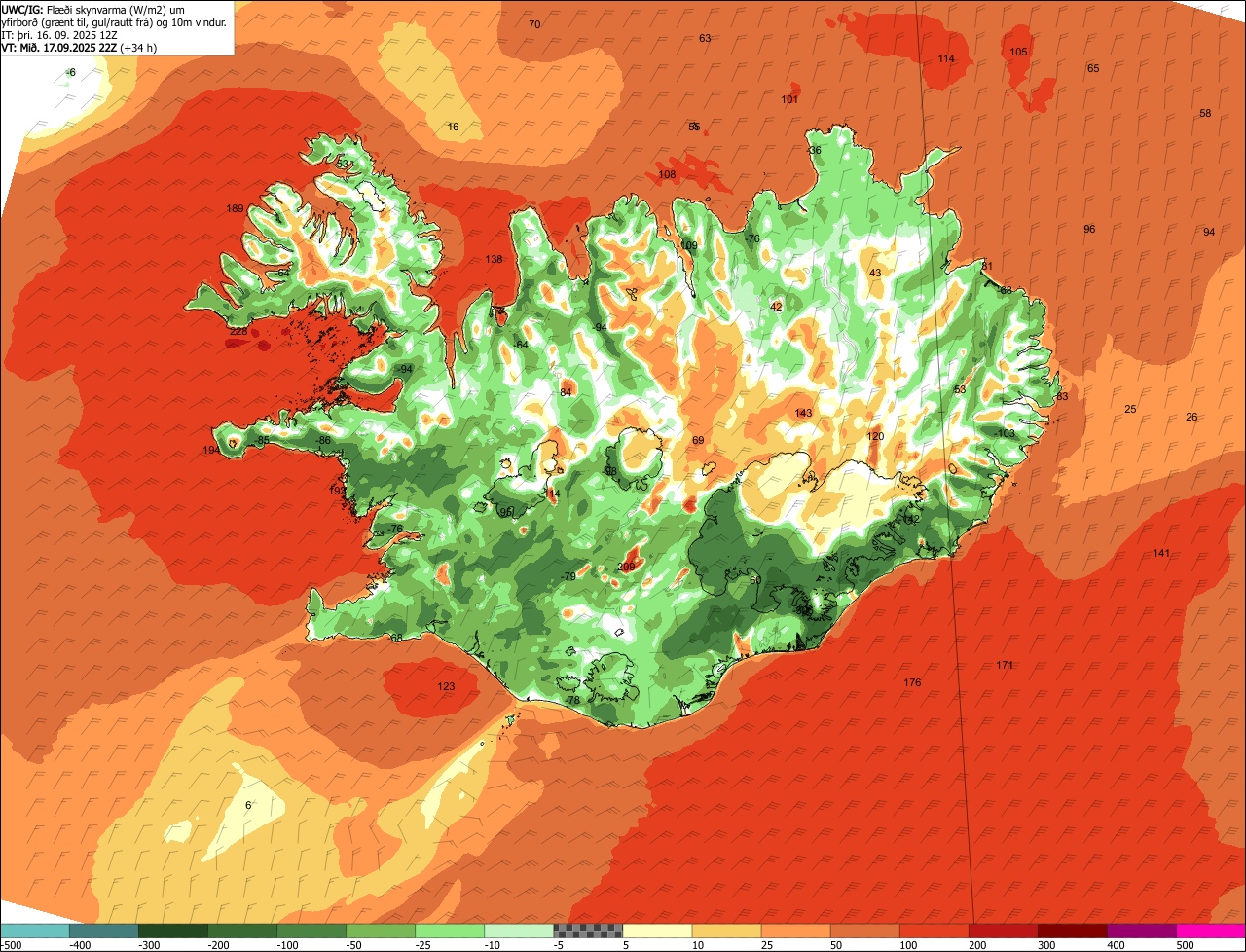Click the flux value '36' on the map
This screenshot has width=1246, height=952.
point(815,151)
